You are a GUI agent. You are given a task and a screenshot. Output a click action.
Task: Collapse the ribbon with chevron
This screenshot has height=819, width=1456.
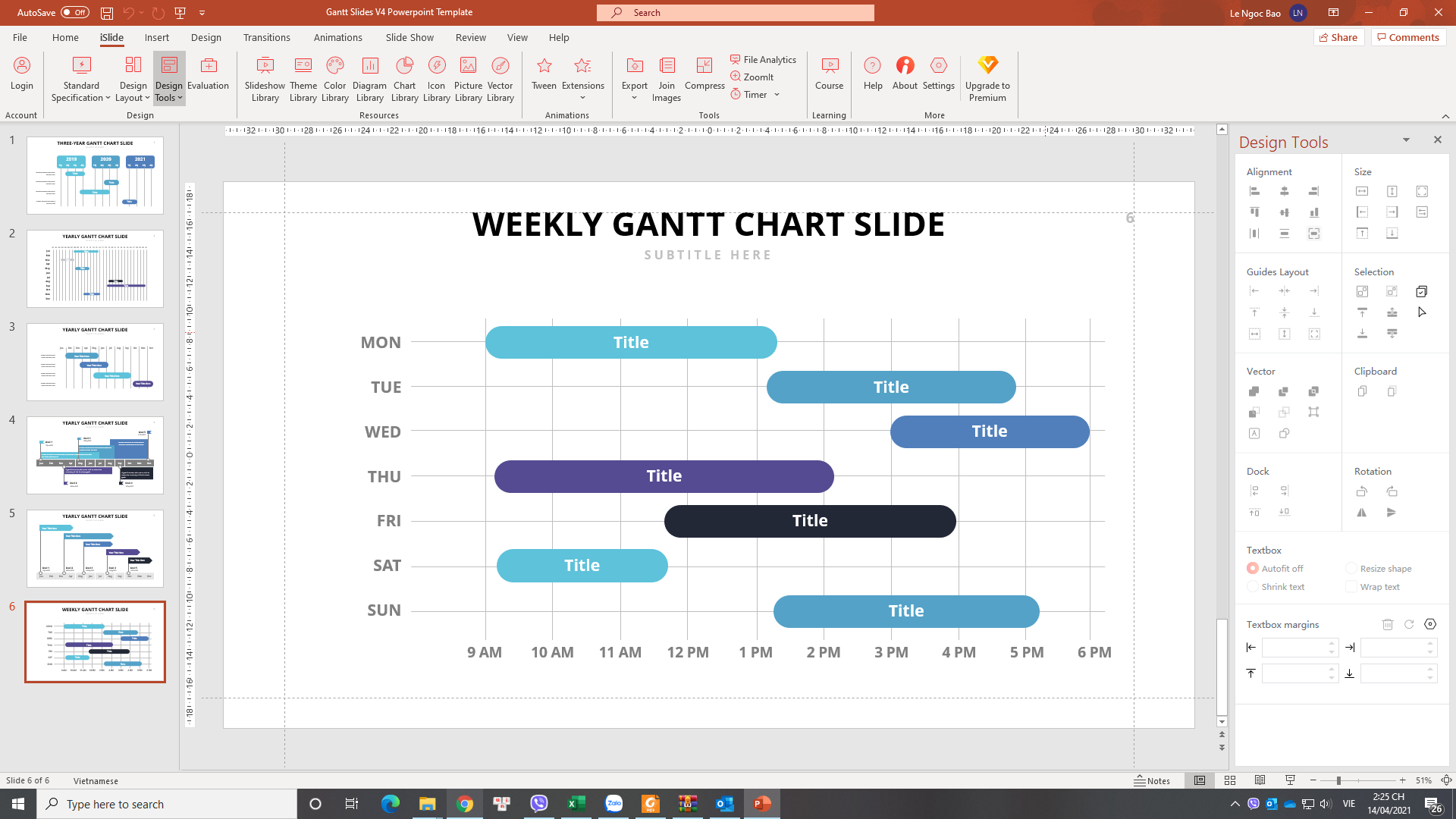coord(1445,116)
